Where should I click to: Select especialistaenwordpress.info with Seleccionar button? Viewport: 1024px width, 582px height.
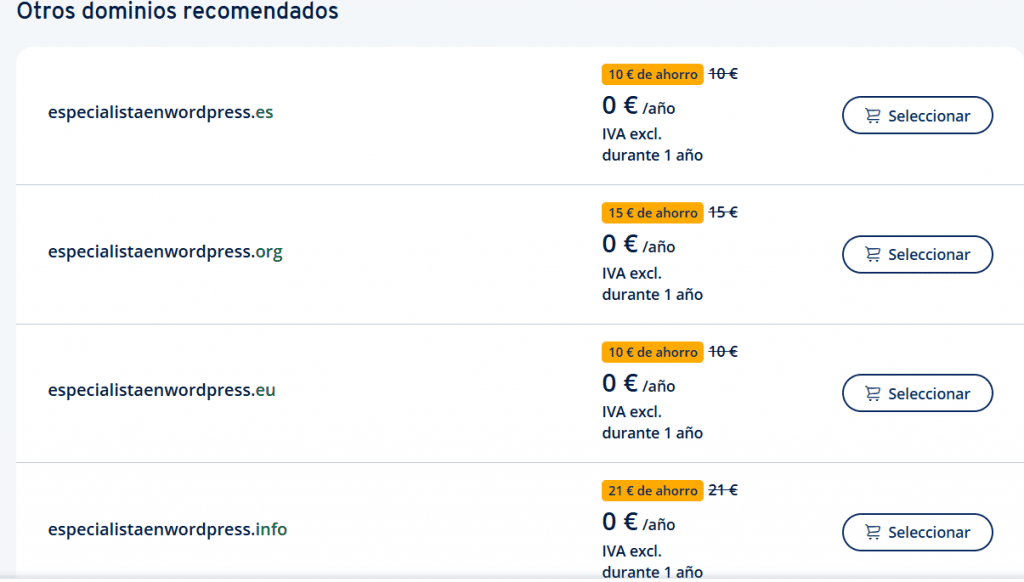(918, 532)
